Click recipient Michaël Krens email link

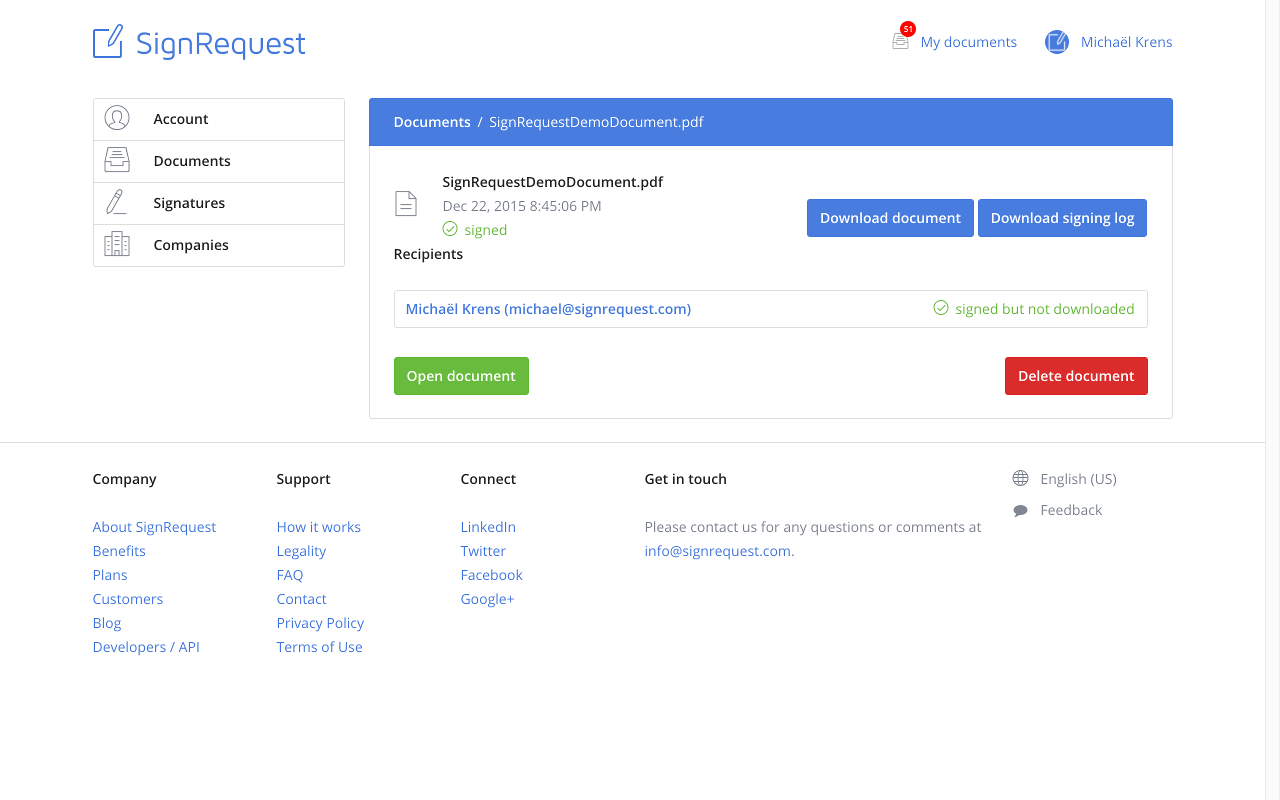(x=548, y=309)
